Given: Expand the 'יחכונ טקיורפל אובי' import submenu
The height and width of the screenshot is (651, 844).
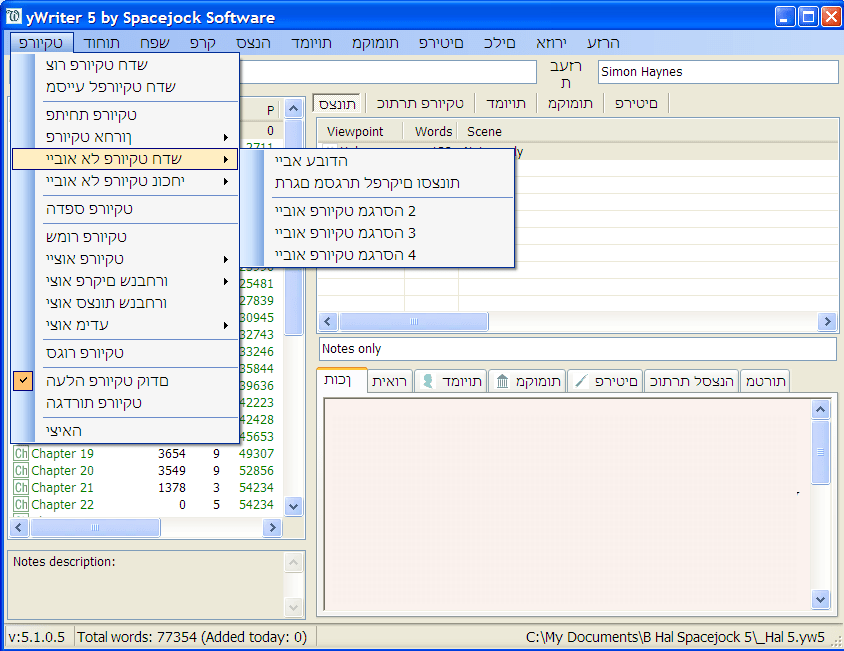Looking at the screenshot, I should (125, 181).
